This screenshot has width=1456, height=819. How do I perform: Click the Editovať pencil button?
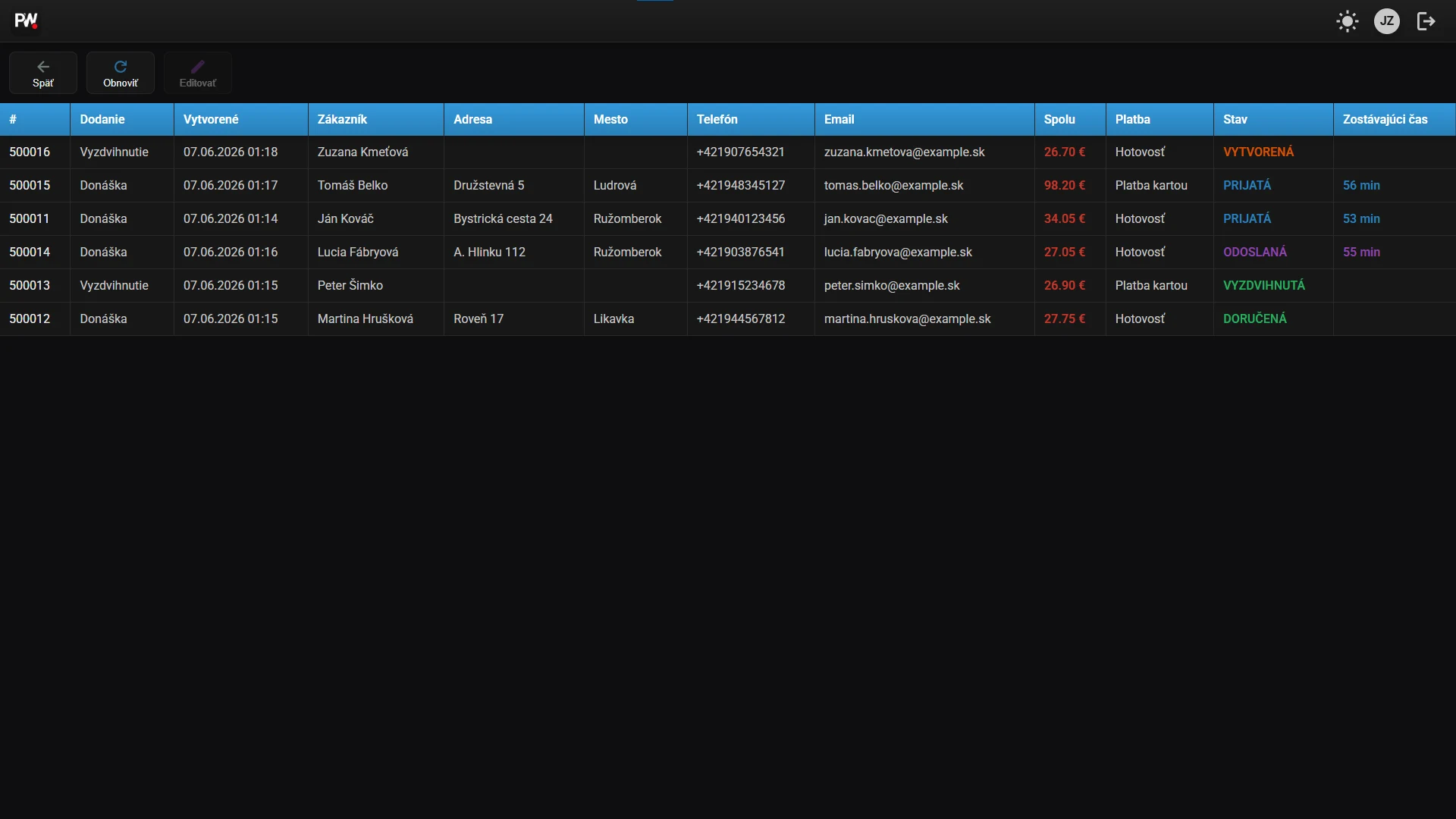point(198,73)
